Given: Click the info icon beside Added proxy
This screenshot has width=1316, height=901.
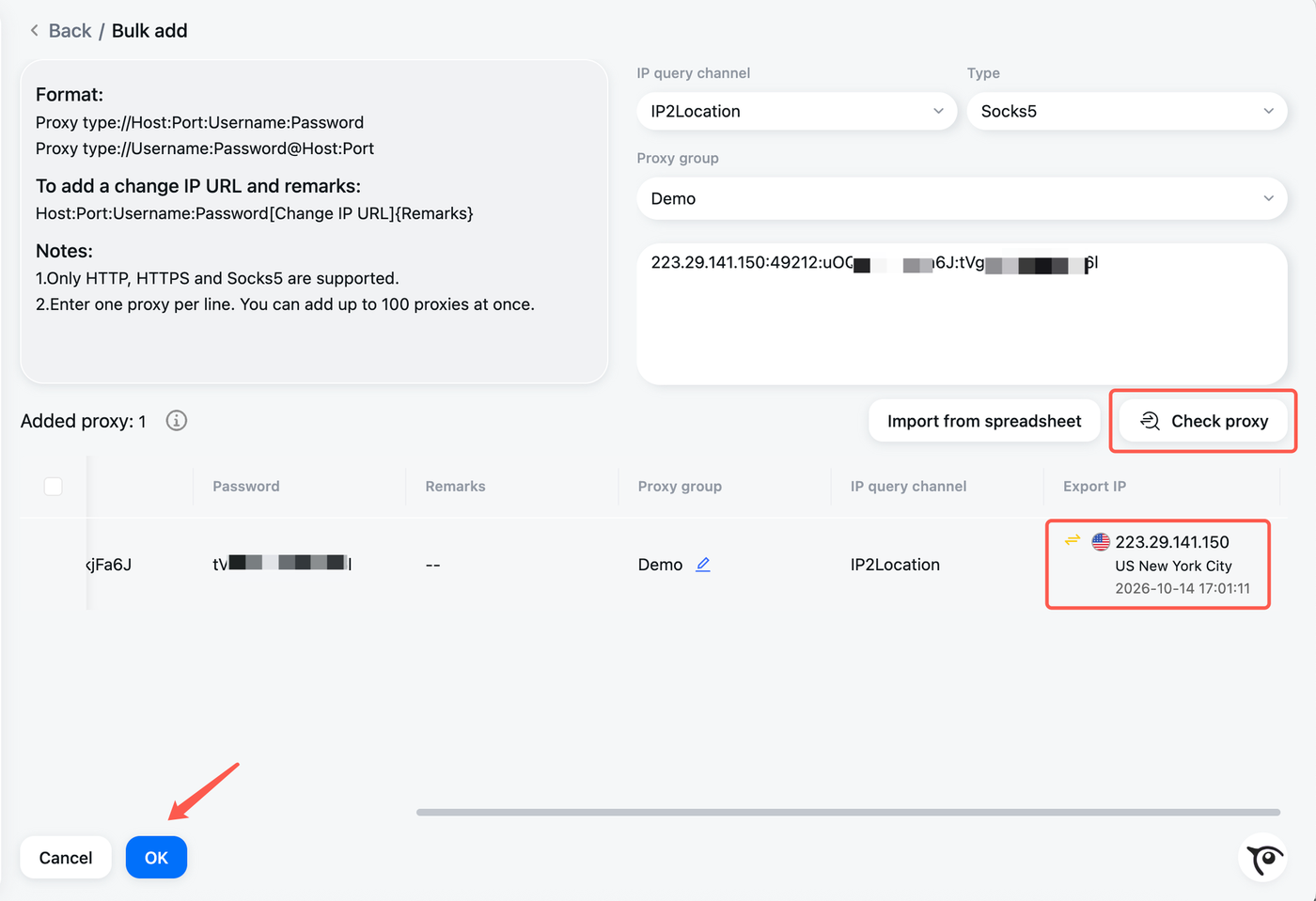Looking at the screenshot, I should tap(177, 421).
